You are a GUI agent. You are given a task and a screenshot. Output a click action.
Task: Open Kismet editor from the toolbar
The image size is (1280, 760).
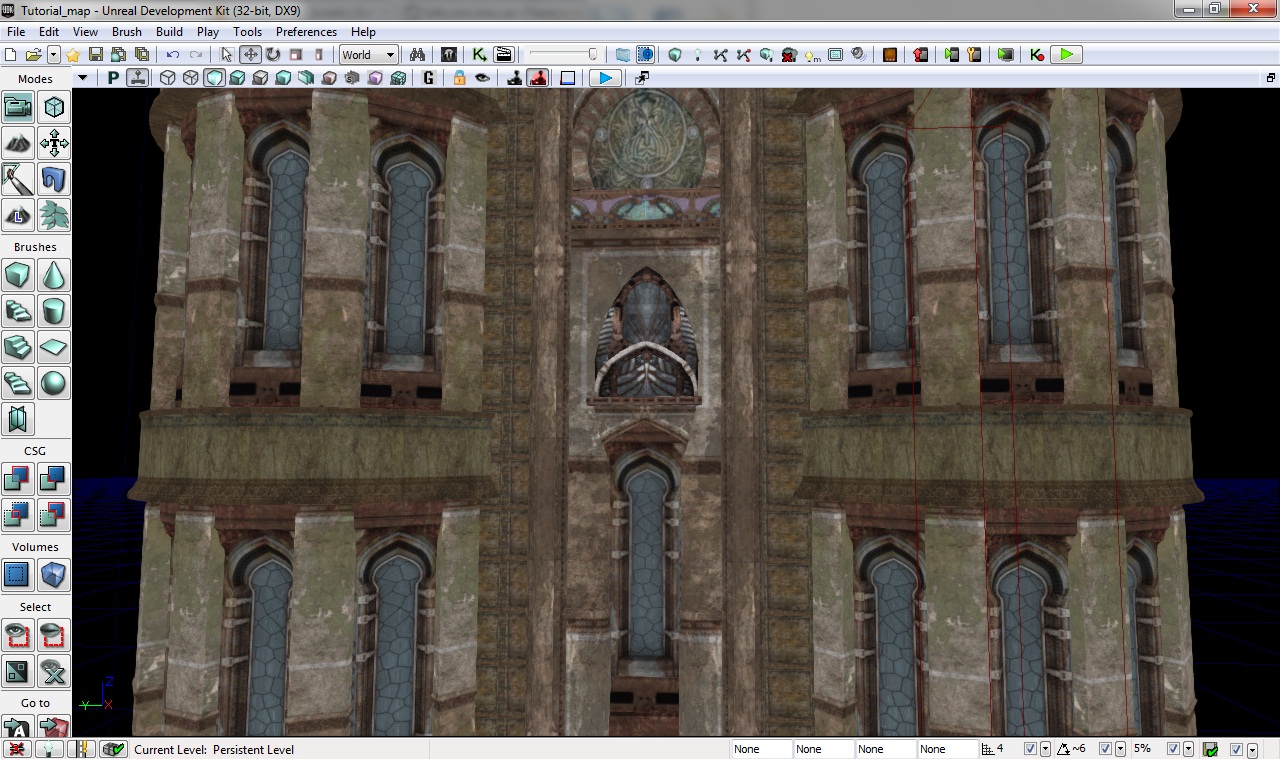pyautogui.click(x=480, y=55)
